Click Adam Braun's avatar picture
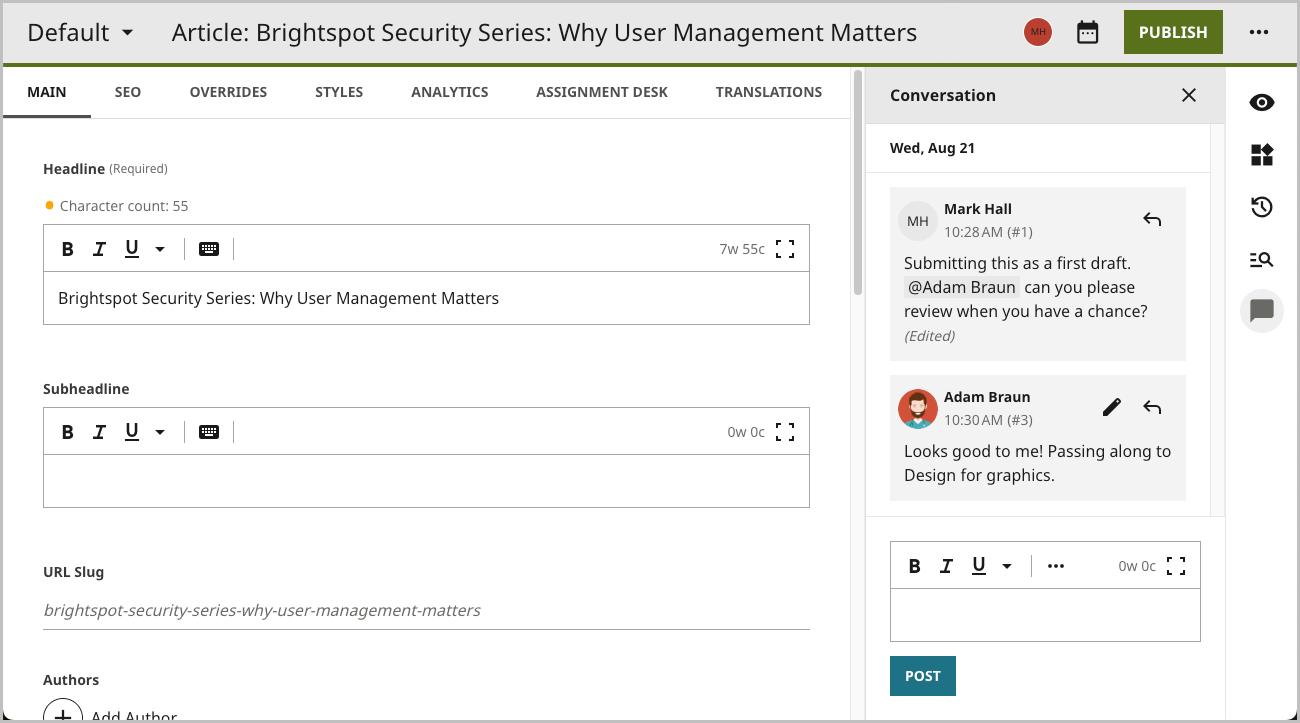The image size is (1300, 723). pyautogui.click(x=918, y=409)
